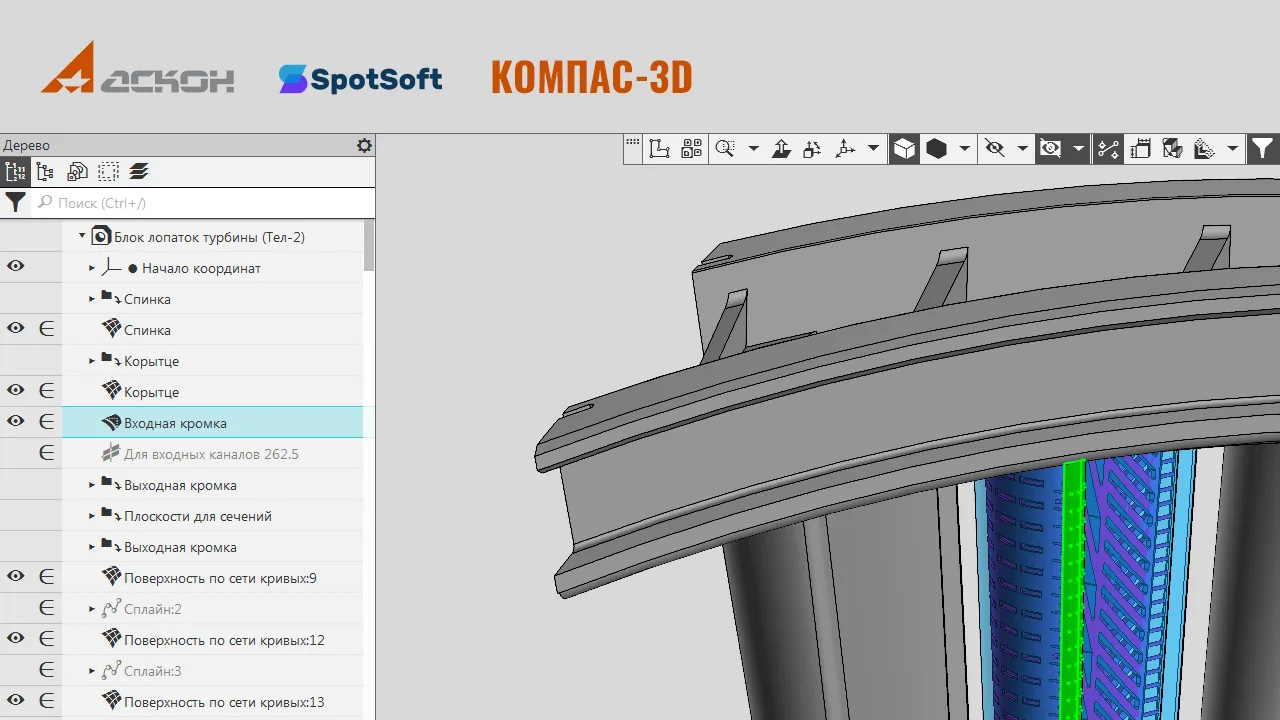Click the orientation axes icon
This screenshot has height=720, width=1280.
click(x=845, y=149)
